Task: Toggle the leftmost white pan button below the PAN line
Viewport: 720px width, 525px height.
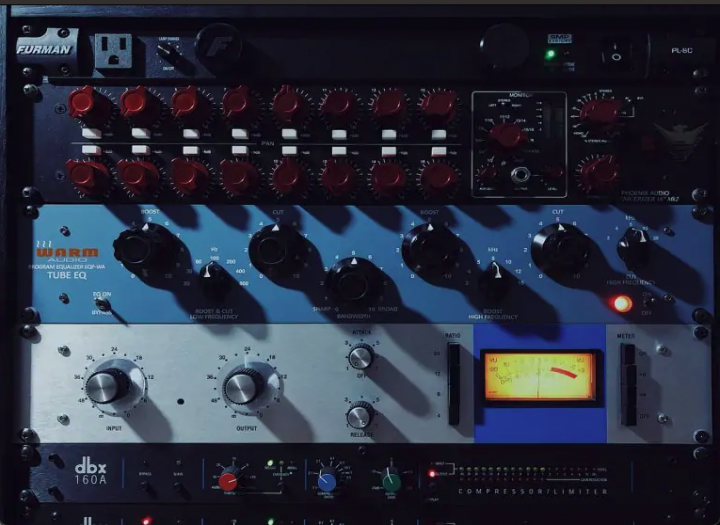Action: [x=91, y=150]
